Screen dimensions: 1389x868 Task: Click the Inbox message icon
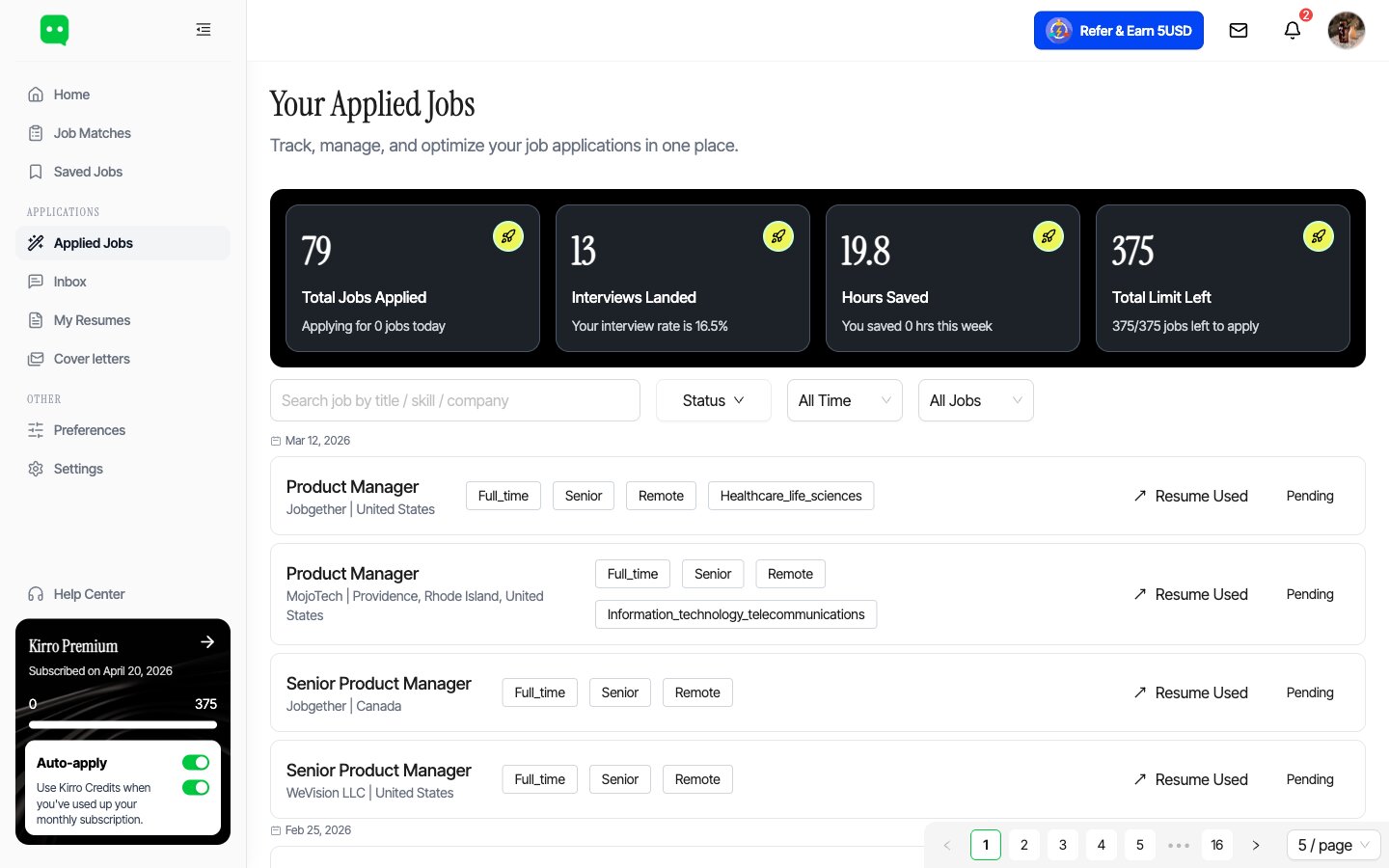click(36, 282)
